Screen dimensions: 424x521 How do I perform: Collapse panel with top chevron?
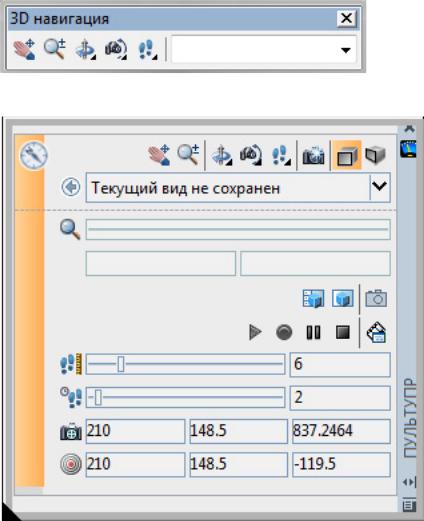[x=409, y=129]
